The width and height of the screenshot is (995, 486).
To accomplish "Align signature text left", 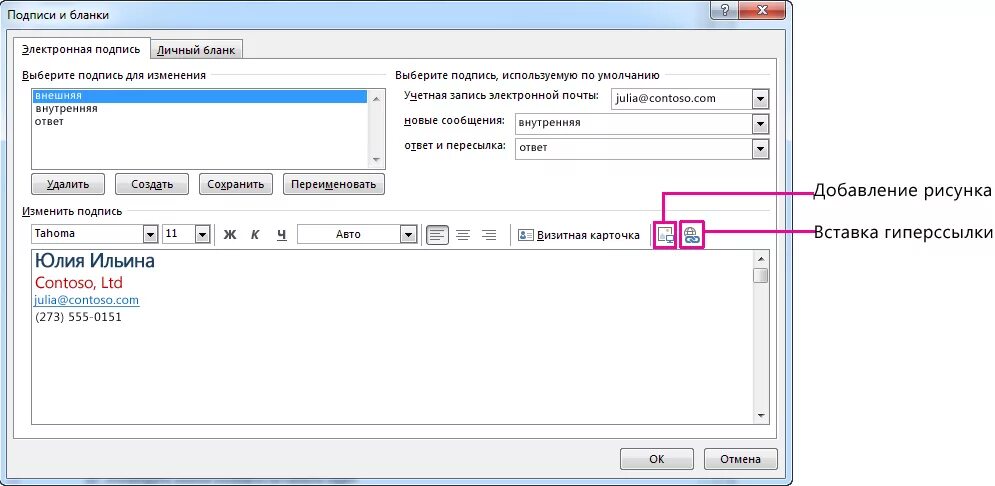I will pos(437,235).
